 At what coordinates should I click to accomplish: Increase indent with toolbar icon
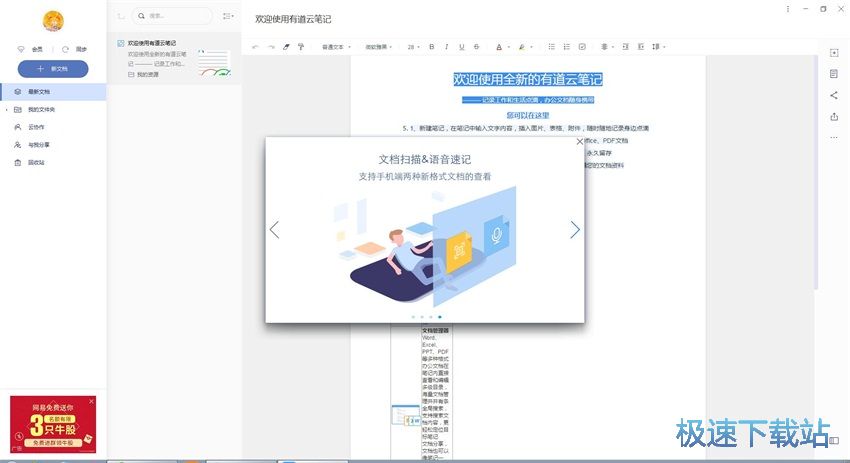[x=625, y=47]
